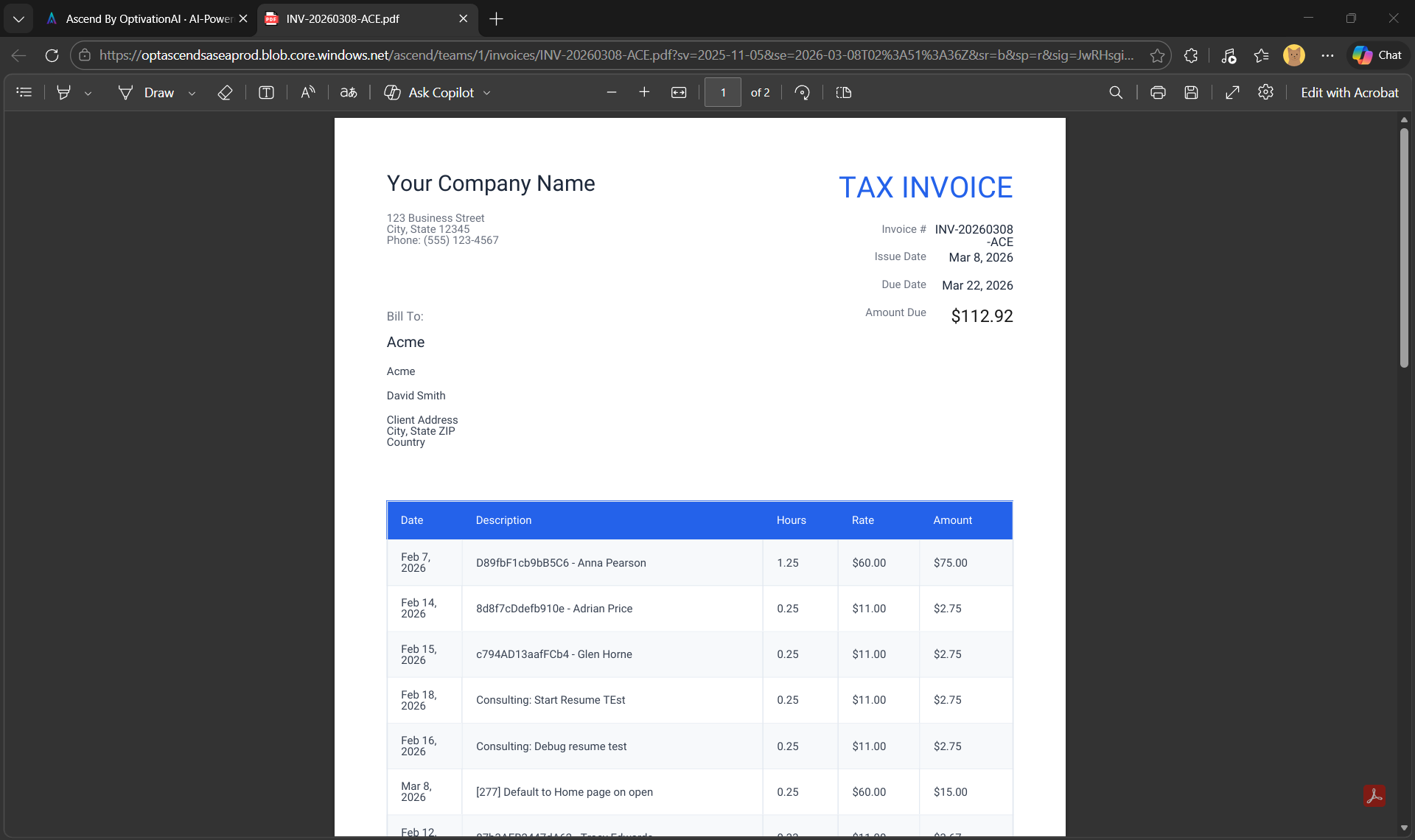The image size is (1415, 840).
Task: Enter full screen PDF mode
Action: click(1232, 92)
